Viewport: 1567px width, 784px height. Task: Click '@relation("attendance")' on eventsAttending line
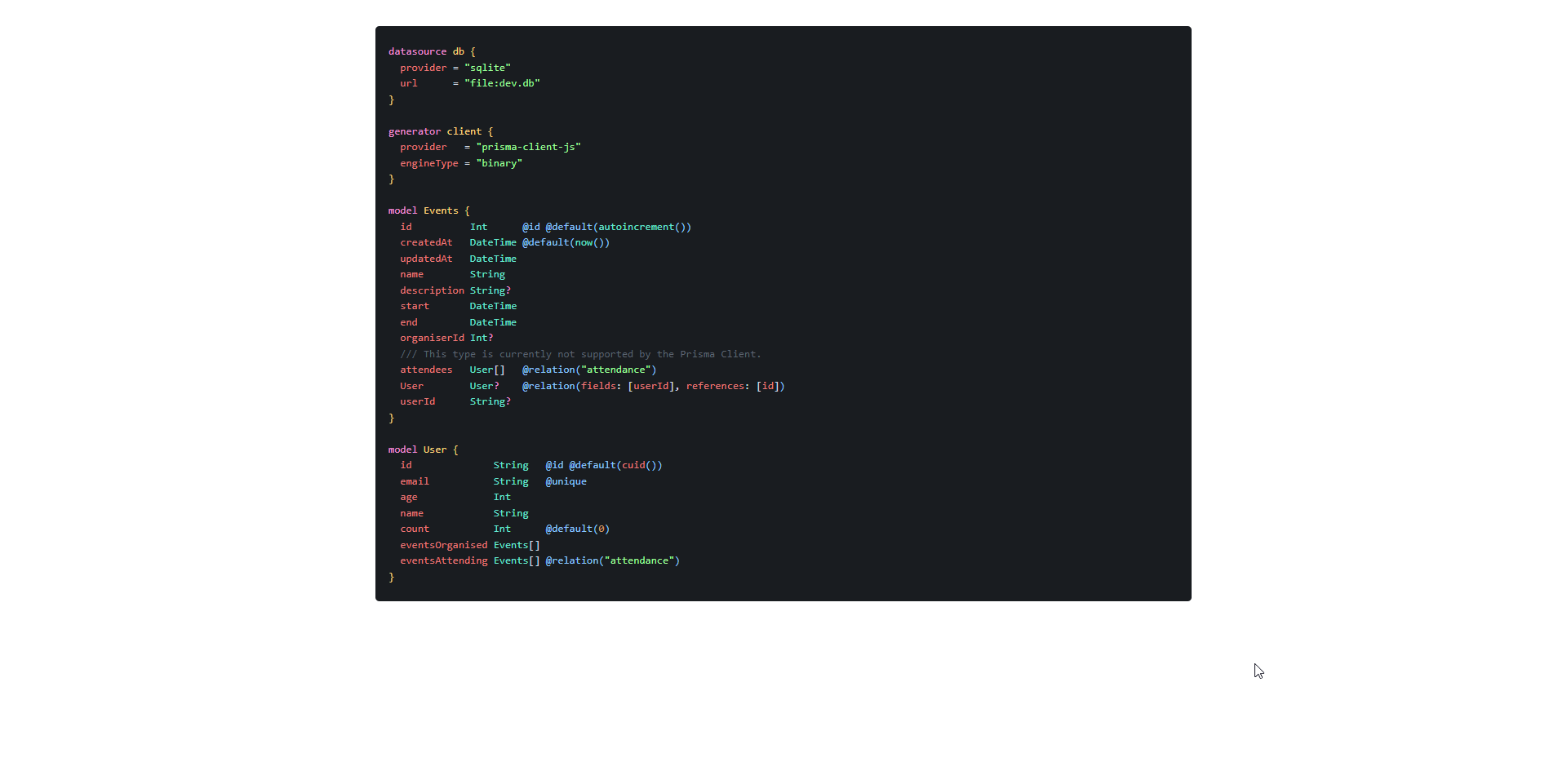[613, 560]
